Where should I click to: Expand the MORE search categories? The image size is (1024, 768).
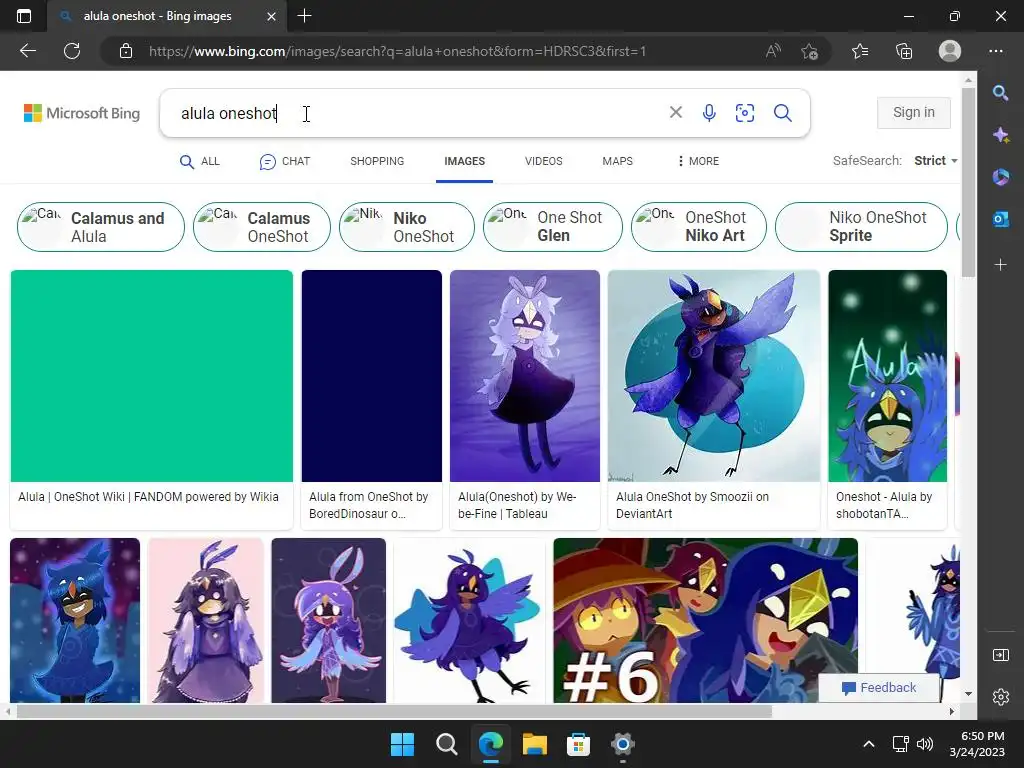pos(697,161)
